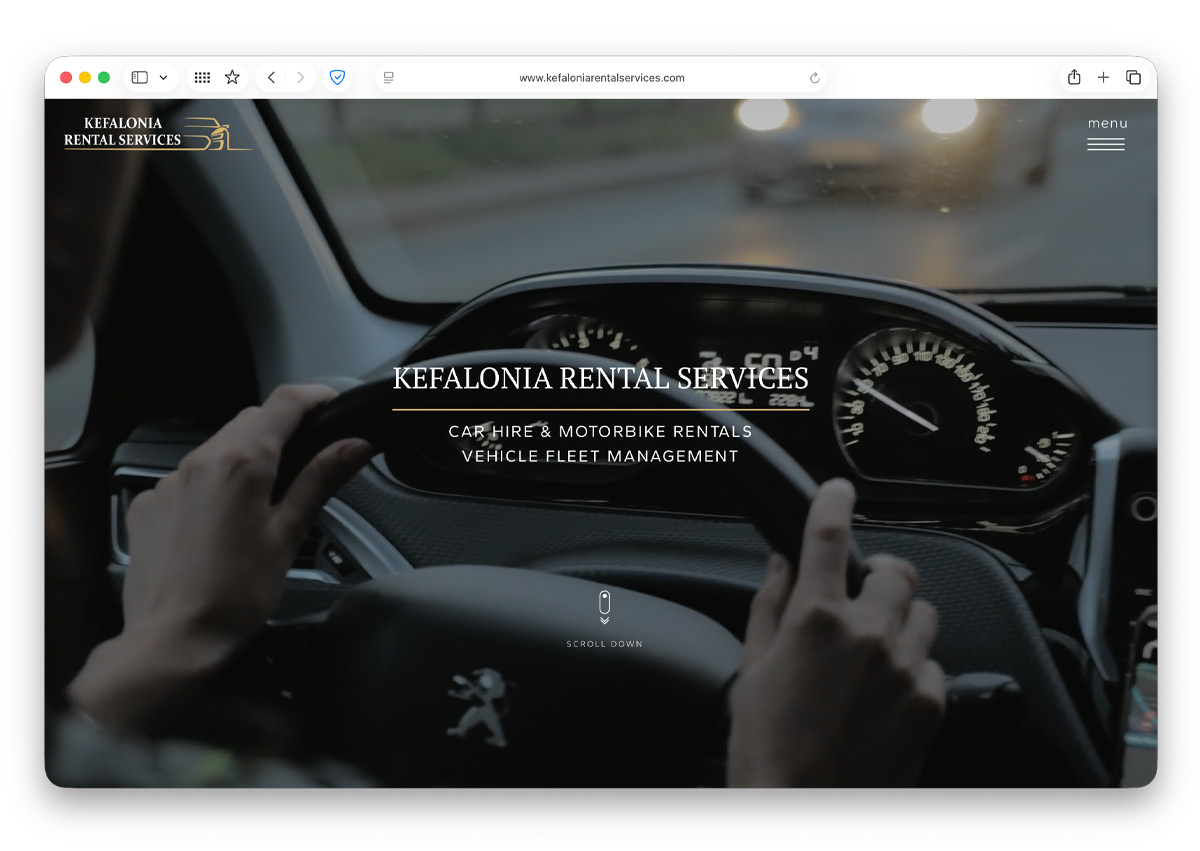This screenshot has height=851, width=1200.
Task: Navigate back using the back arrow
Action: [271, 77]
